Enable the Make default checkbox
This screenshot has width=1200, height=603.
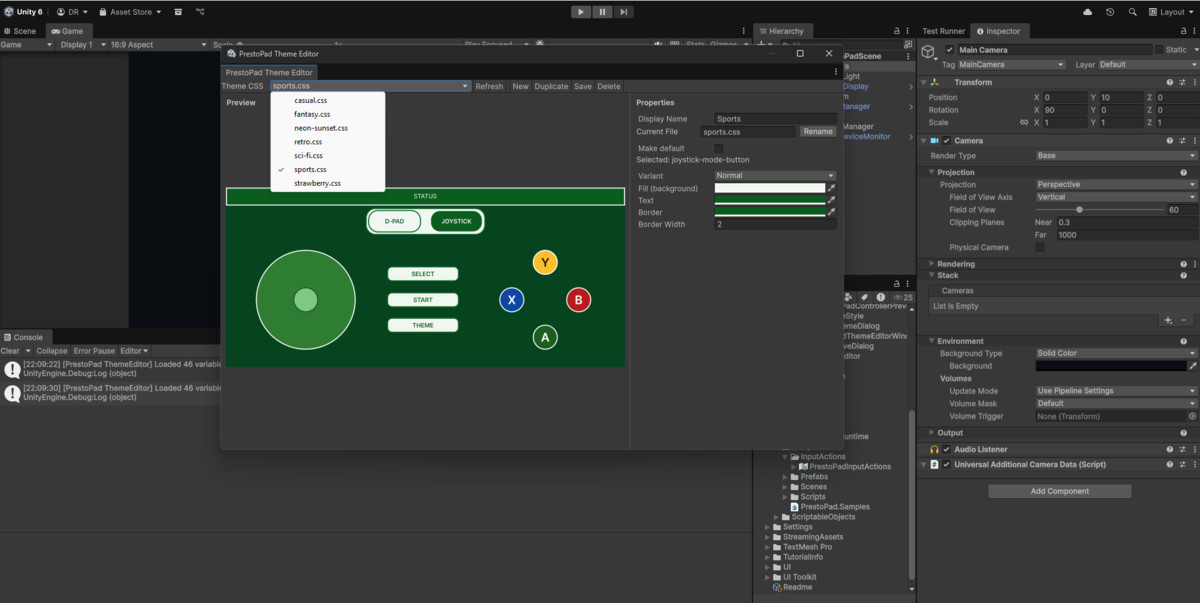click(x=718, y=148)
